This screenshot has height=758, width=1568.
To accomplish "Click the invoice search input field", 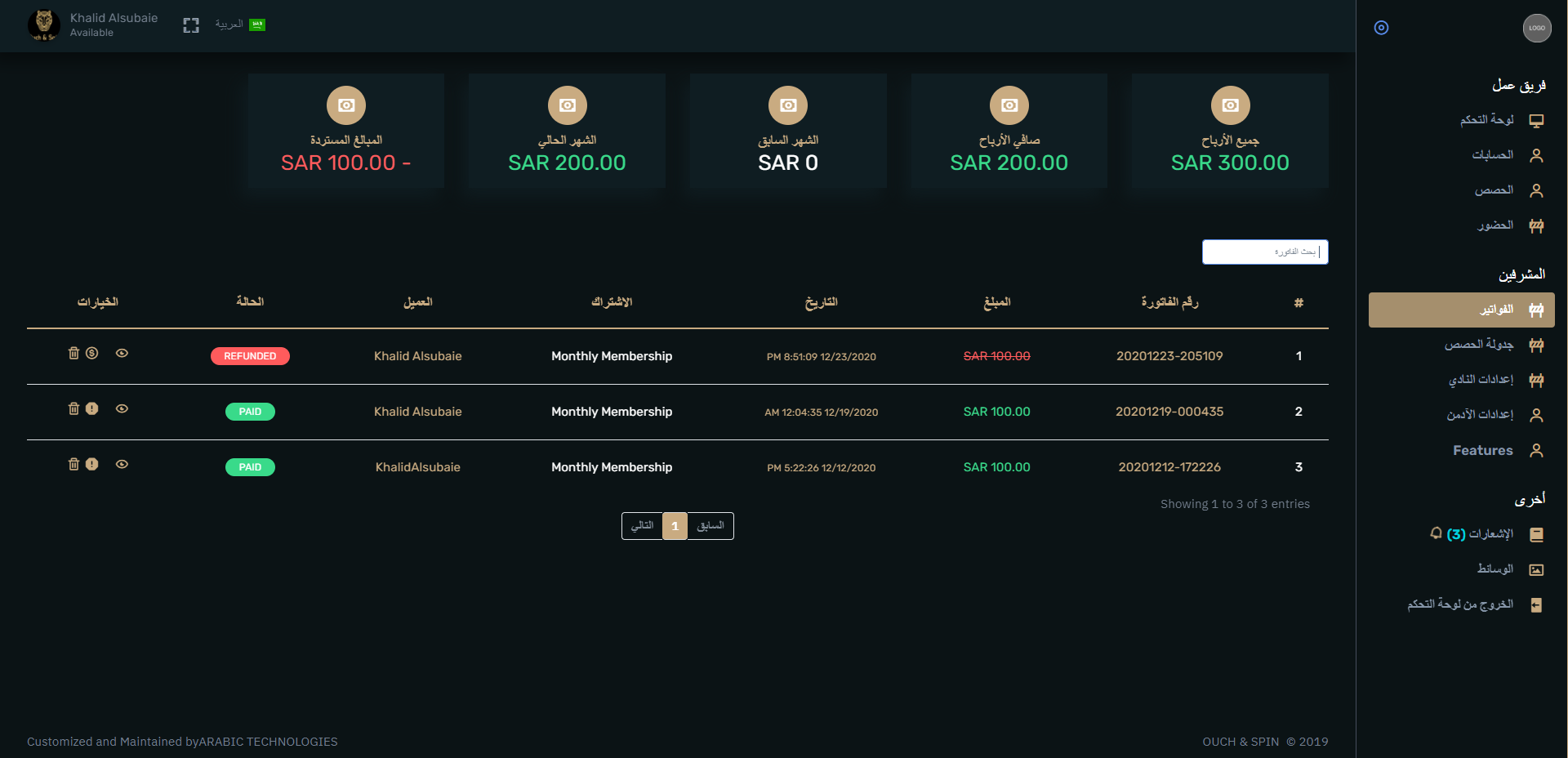I will point(1264,252).
